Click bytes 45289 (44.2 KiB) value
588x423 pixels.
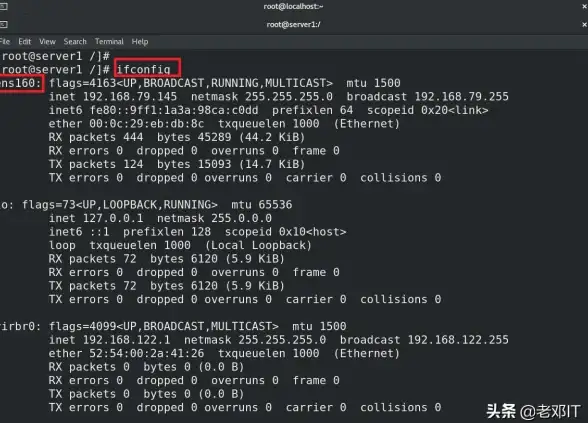coord(231,137)
